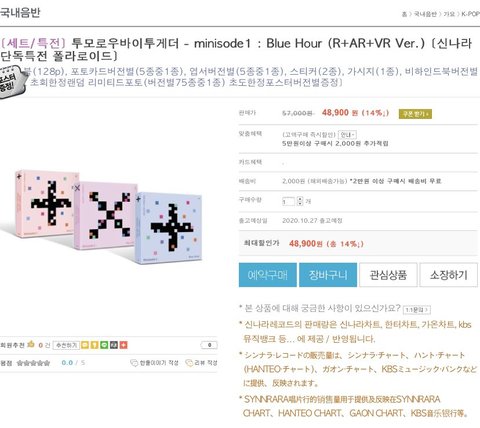Open K-POP breadcrumb category
Image resolution: width=480 pixels, height=428 pixels.
[x=470, y=14]
